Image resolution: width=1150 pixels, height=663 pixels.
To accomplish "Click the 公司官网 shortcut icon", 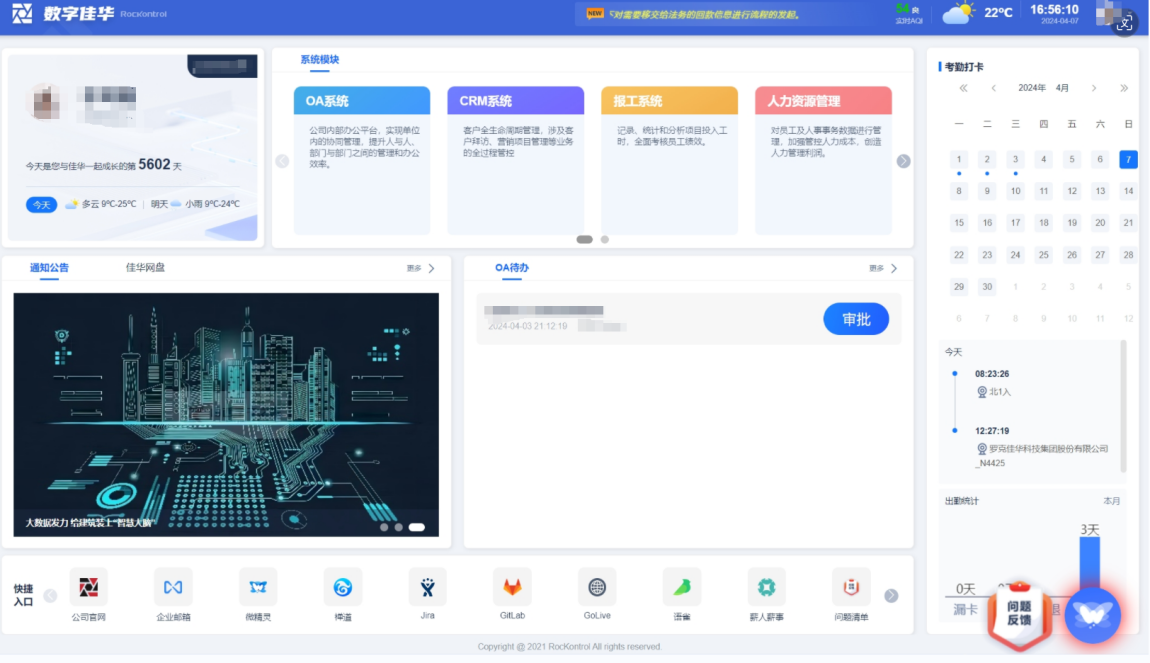I will [88, 587].
